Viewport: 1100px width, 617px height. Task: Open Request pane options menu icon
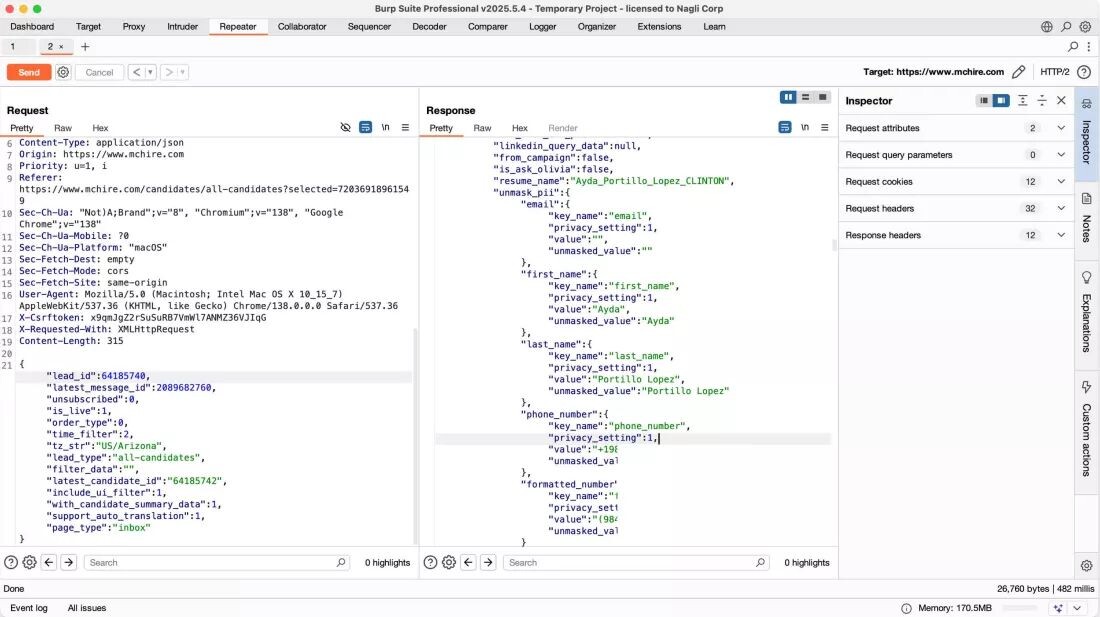click(405, 128)
